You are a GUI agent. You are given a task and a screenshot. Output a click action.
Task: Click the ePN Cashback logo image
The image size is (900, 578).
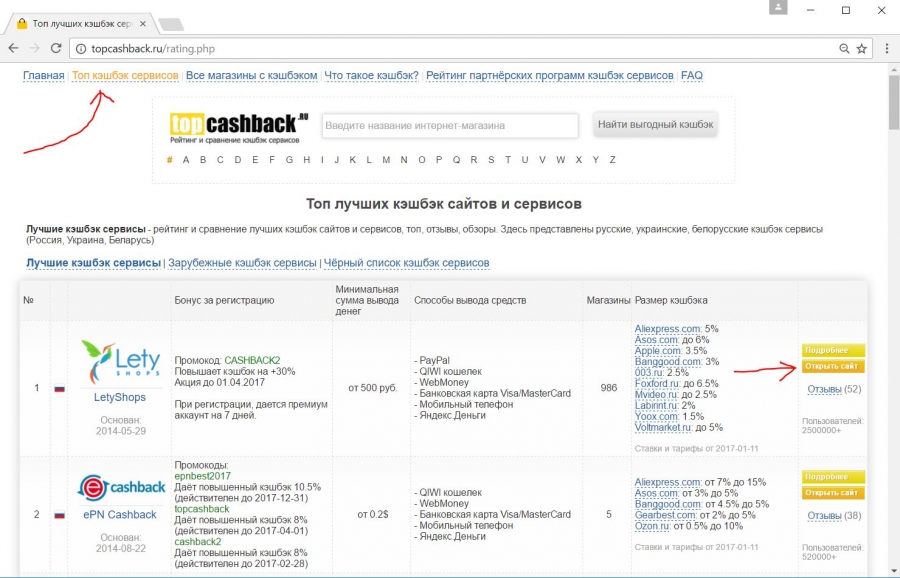121,487
